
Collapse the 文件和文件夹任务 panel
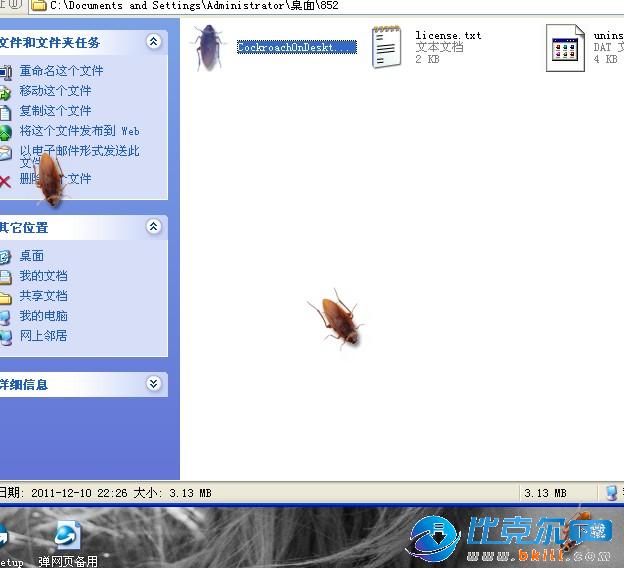tap(153, 42)
